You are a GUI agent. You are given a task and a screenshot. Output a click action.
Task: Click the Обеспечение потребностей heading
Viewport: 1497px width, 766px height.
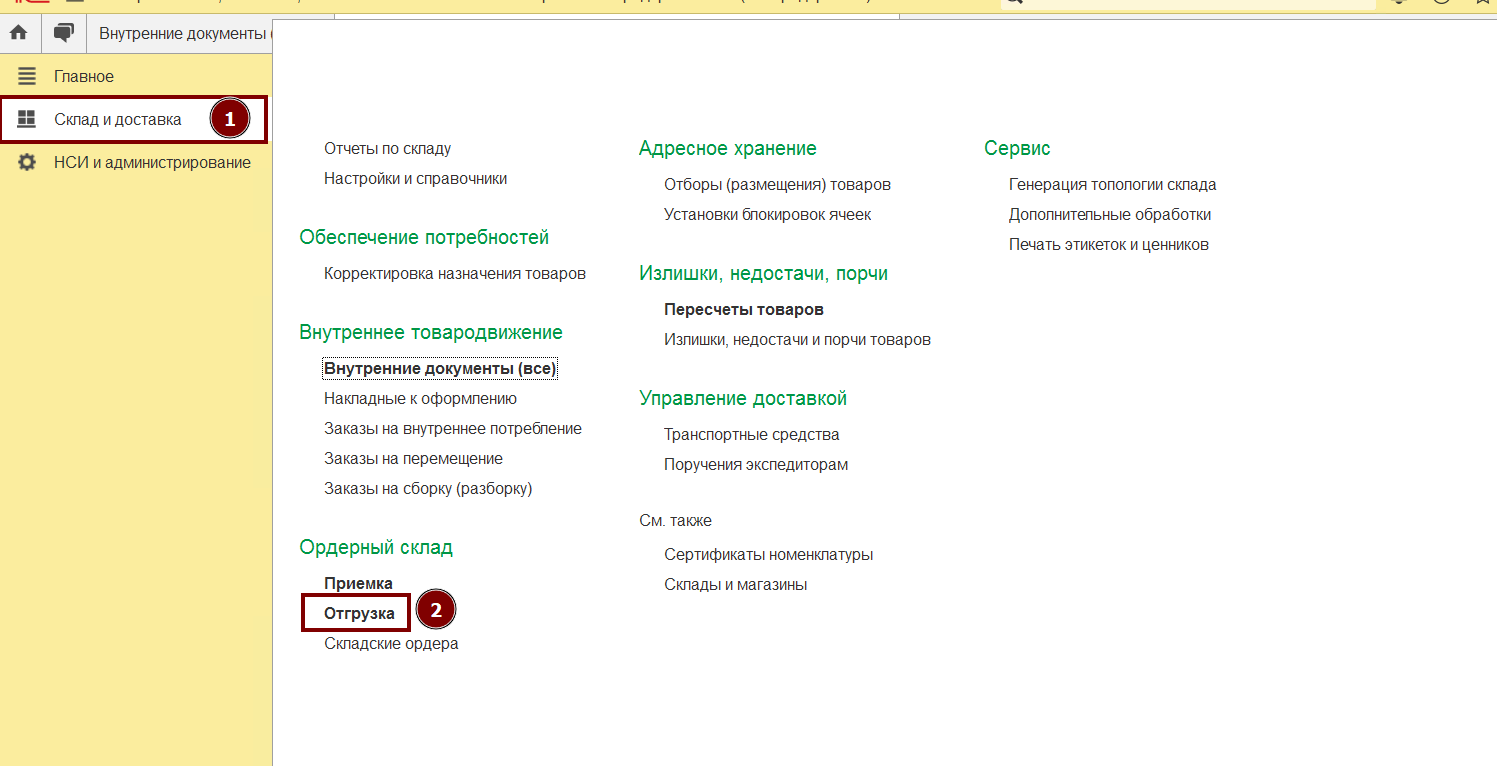click(x=424, y=238)
